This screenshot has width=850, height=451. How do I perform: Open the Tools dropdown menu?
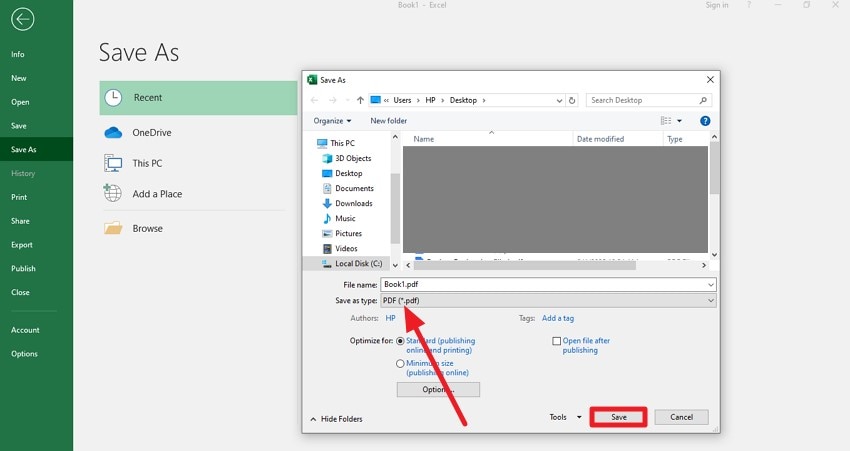[x=565, y=417]
